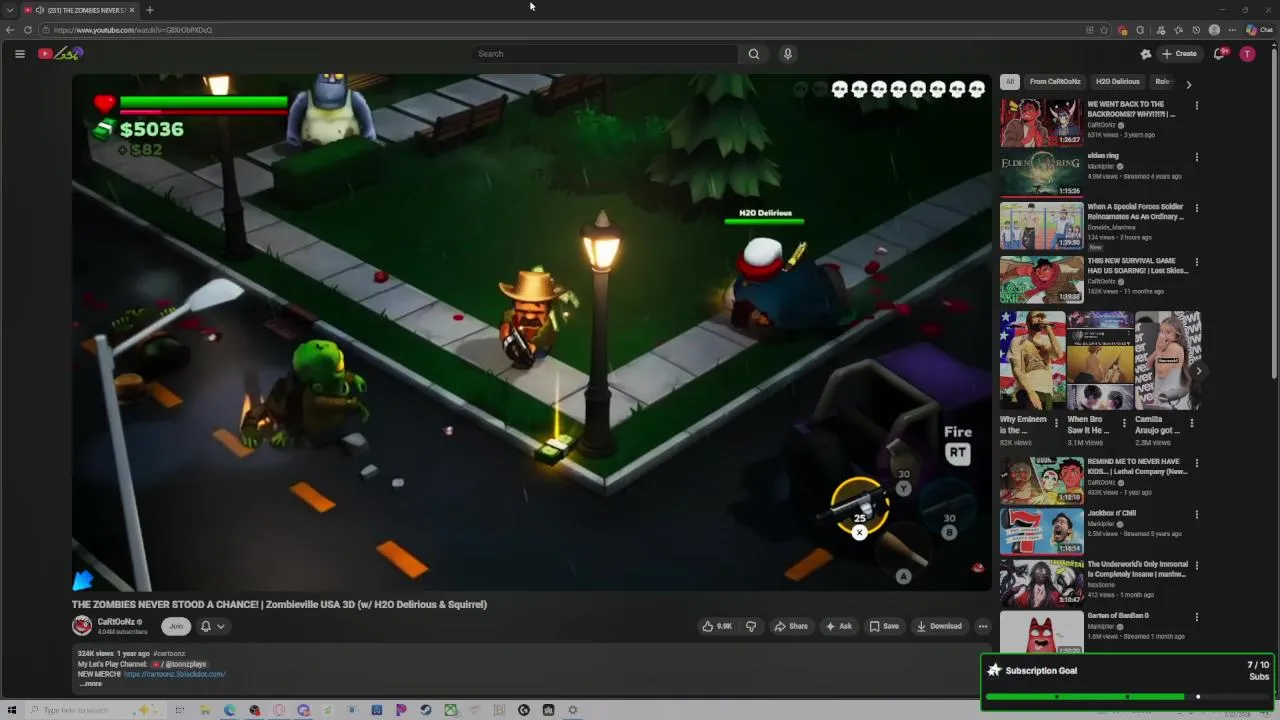This screenshot has height=720, width=1280.
Task: Go back in the browser
Action: pos(10,30)
